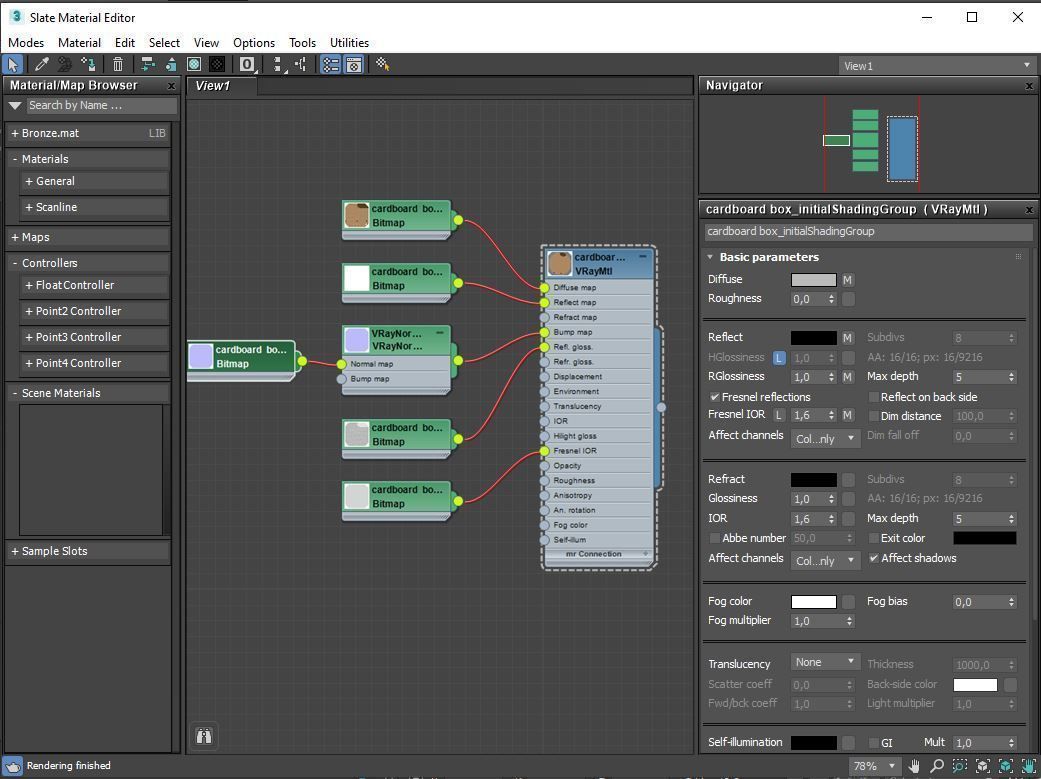The image size is (1041, 779).
Task: Toggle the HGlossiness L lock button
Action: pos(779,358)
